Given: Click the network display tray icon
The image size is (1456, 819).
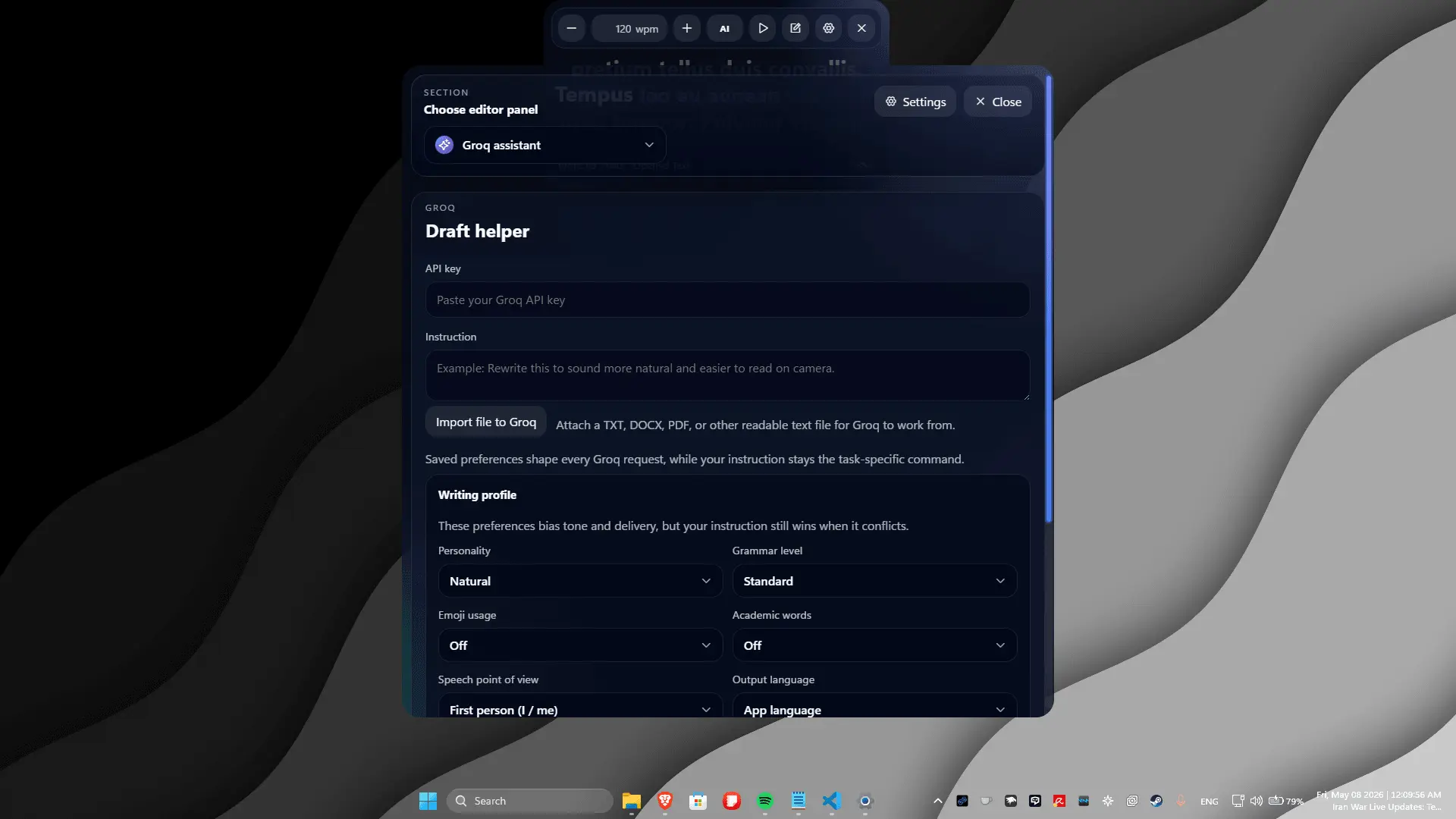Looking at the screenshot, I should click(1238, 801).
